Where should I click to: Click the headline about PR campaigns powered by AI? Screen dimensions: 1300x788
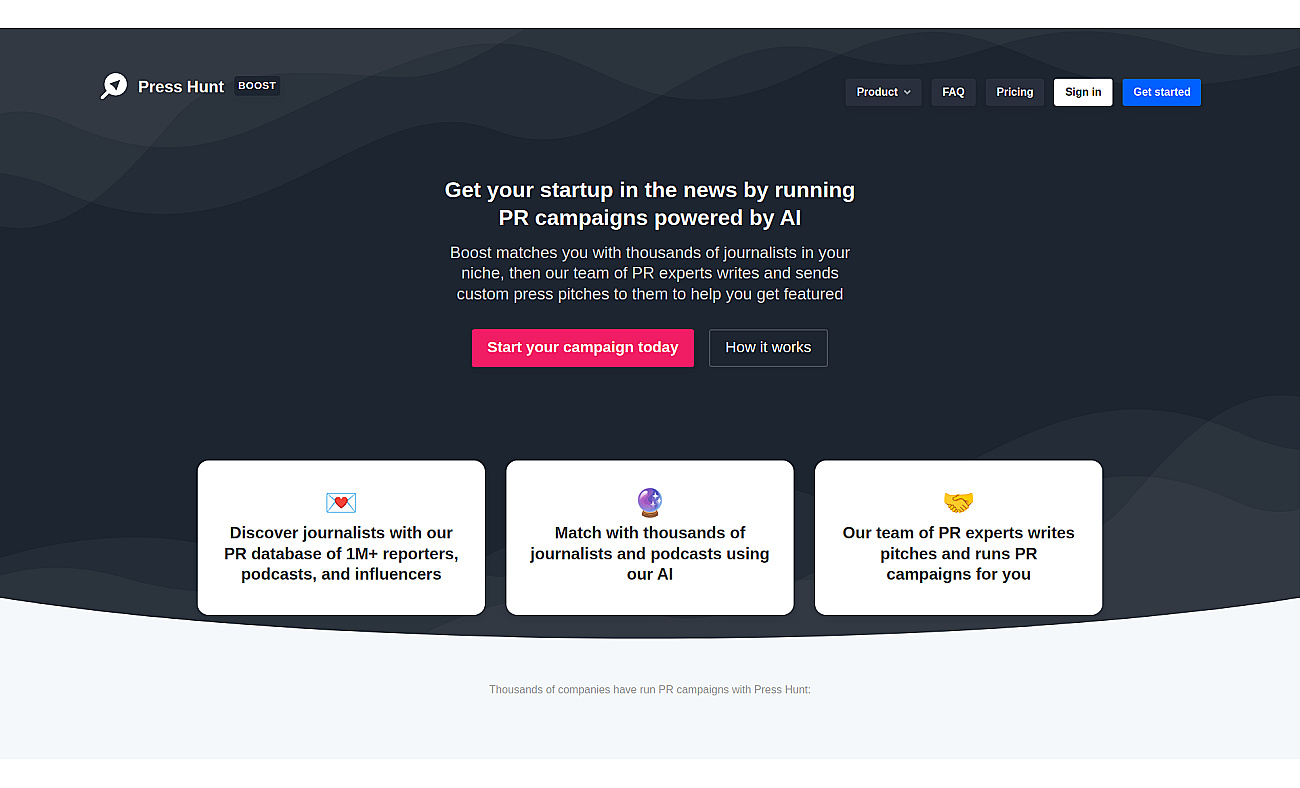[650, 204]
